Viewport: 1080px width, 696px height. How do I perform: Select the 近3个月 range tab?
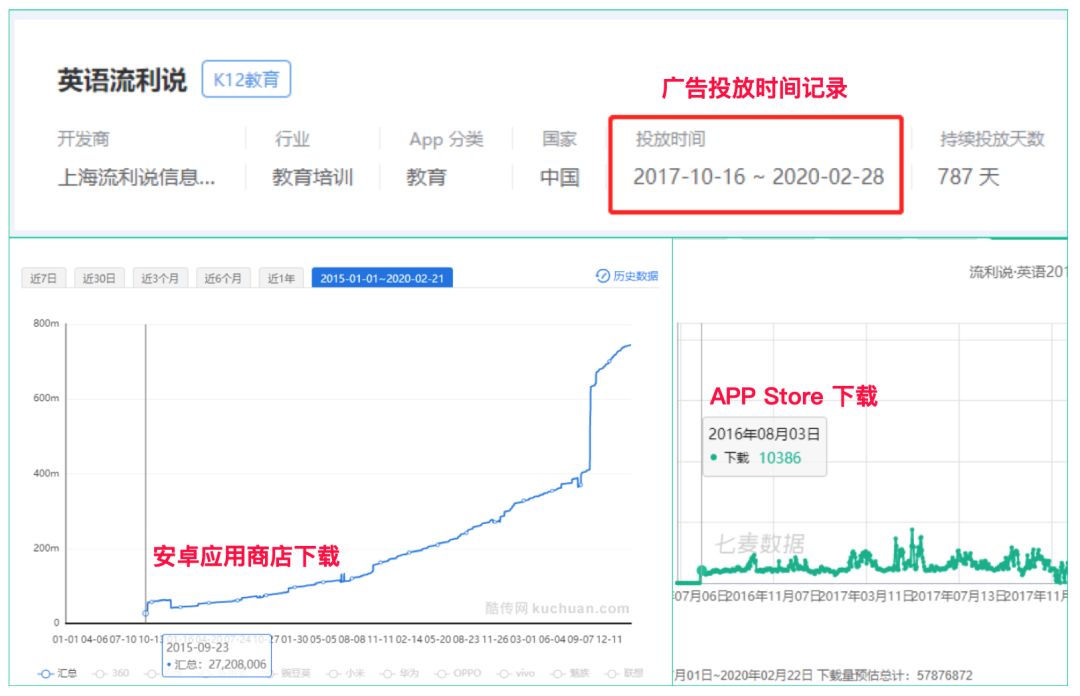[x=160, y=278]
